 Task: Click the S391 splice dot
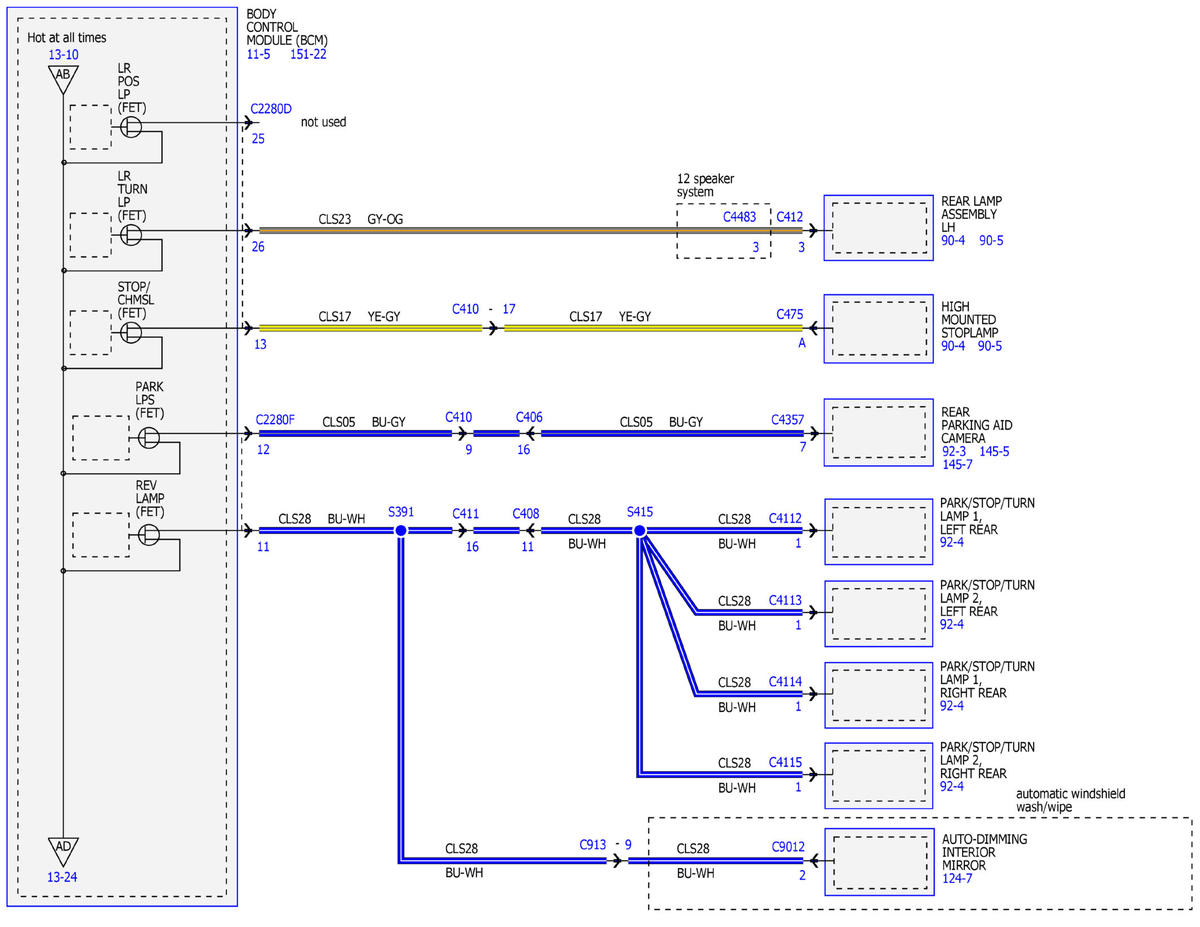point(400,530)
